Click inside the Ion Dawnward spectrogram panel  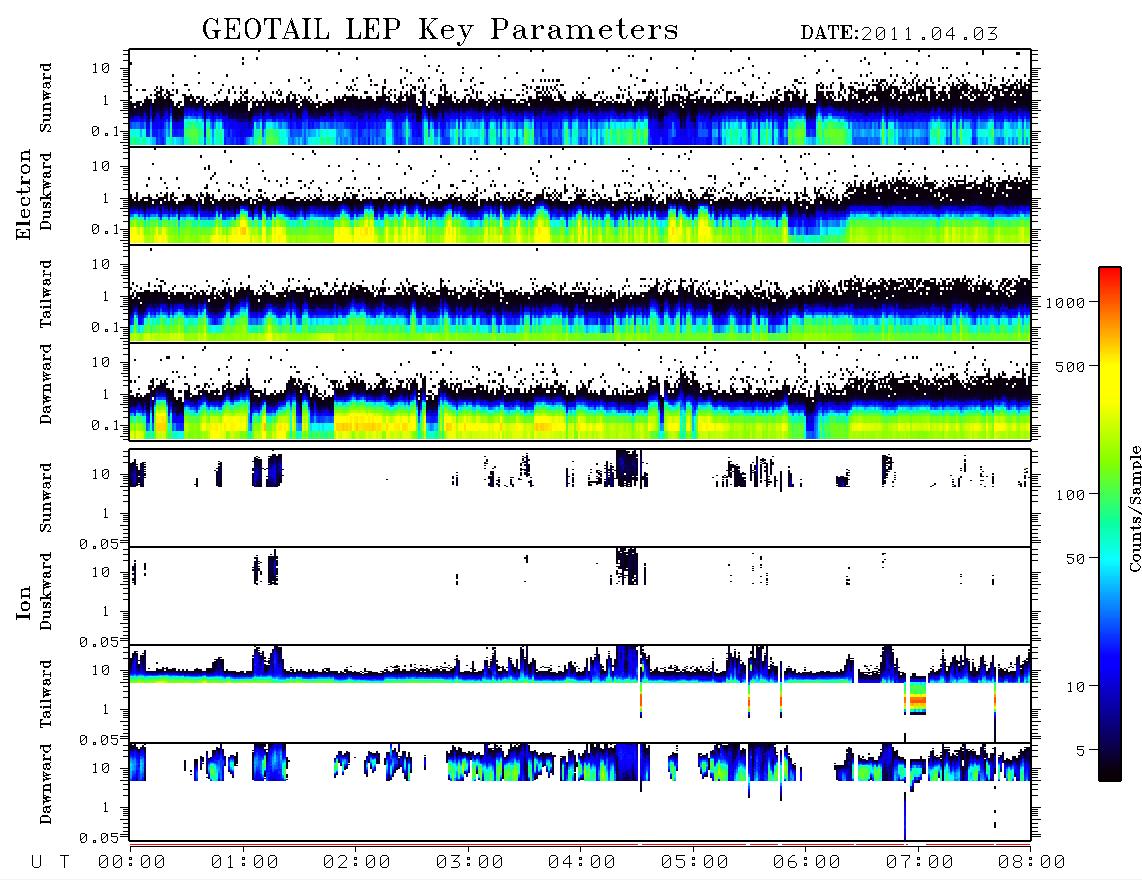pyautogui.click(x=580, y=792)
